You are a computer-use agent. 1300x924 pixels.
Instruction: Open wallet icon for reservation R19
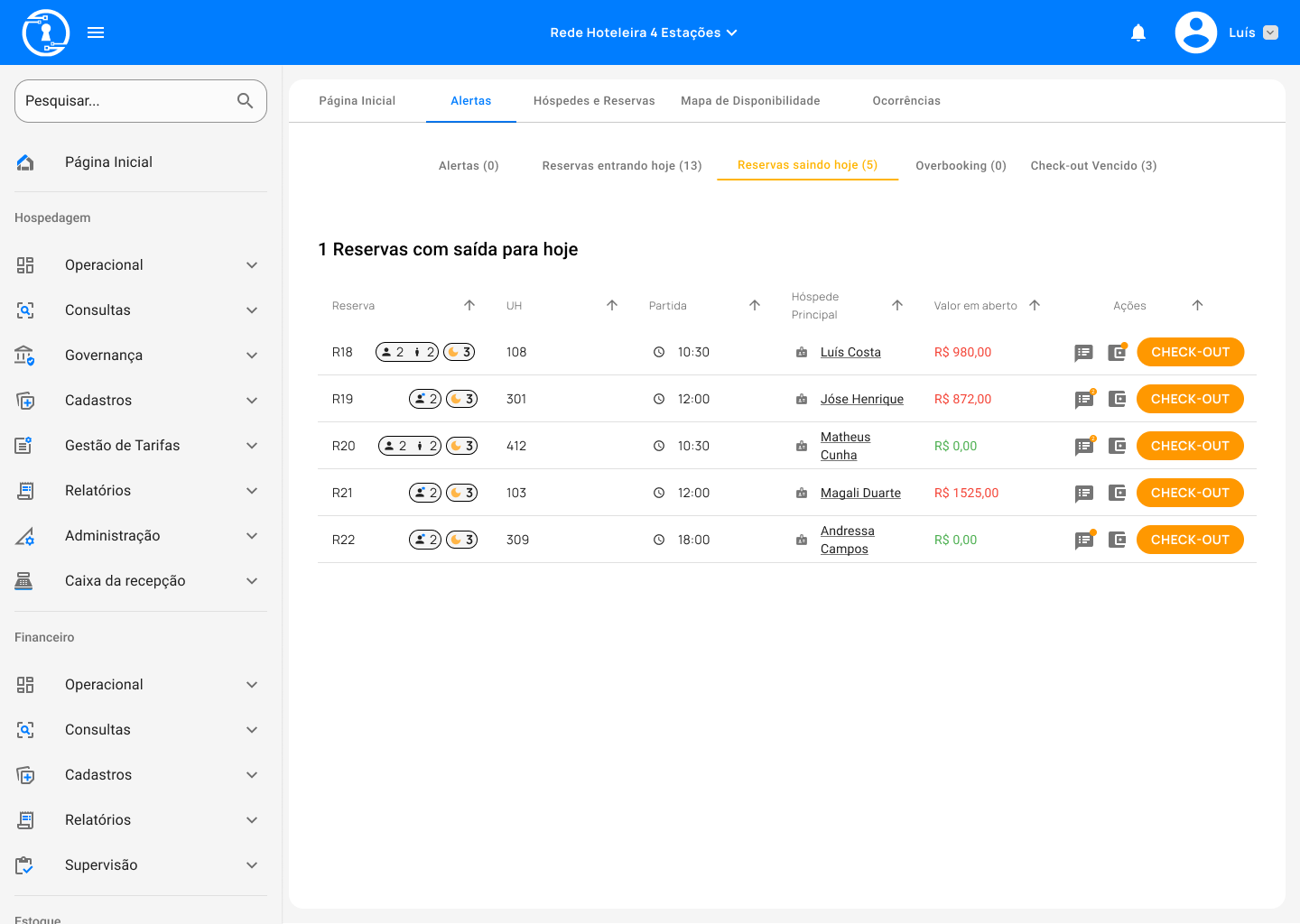pos(1117,399)
